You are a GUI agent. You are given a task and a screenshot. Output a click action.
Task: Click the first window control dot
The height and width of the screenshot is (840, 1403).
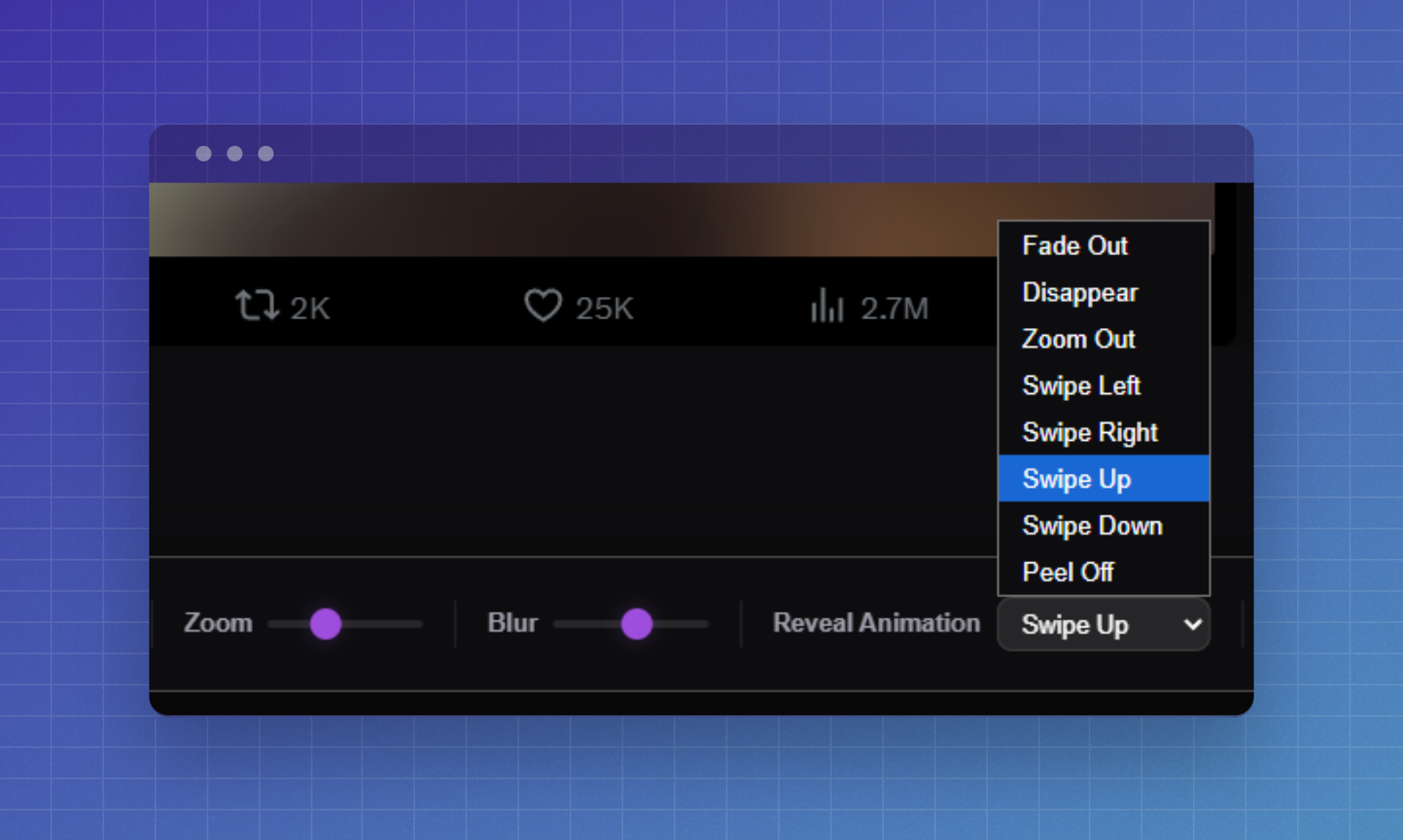pos(205,154)
